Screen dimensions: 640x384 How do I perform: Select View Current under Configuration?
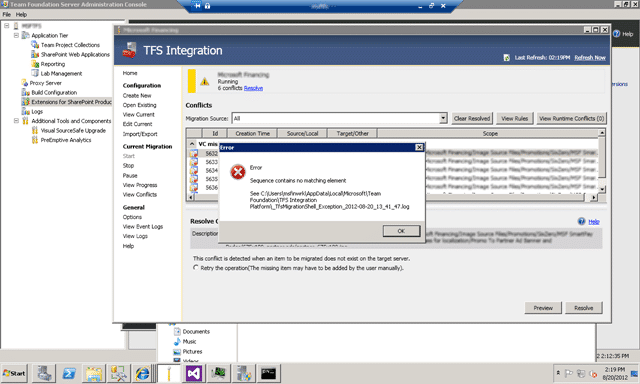(138, 115)
